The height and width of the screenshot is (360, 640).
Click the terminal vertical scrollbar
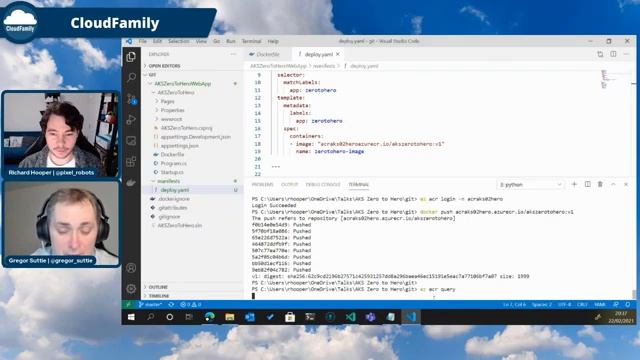(633, 294)
